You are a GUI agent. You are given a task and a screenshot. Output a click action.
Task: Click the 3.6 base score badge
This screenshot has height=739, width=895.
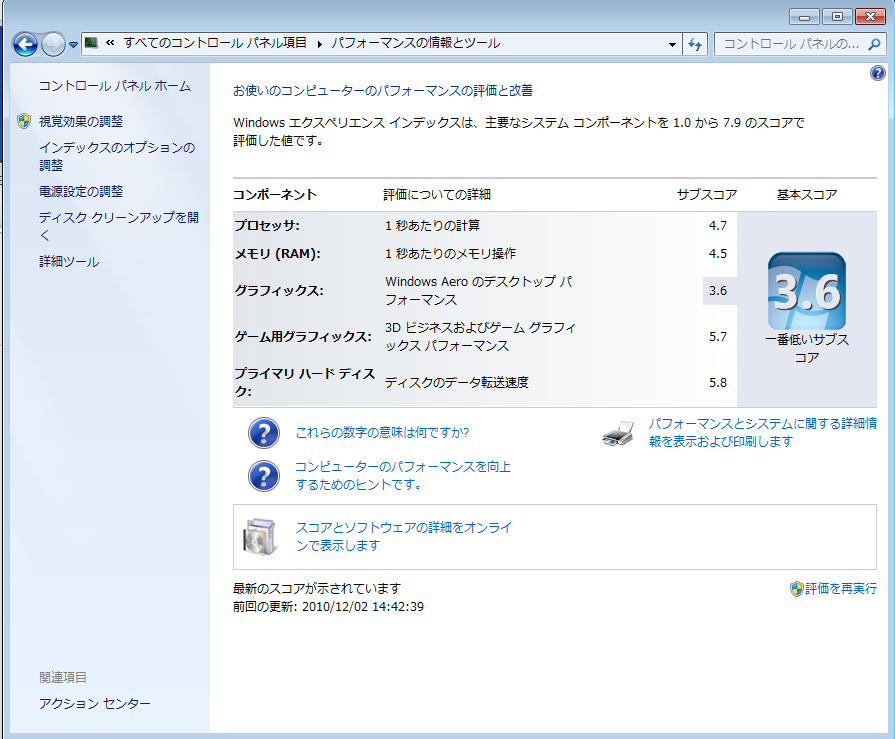(807, 291)
